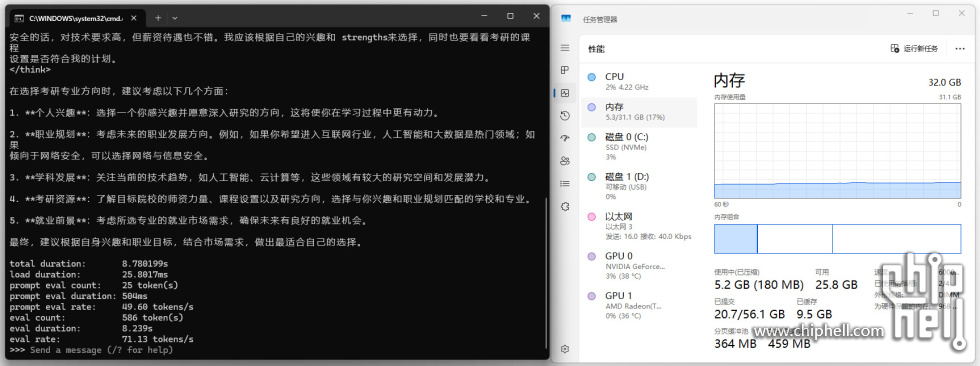Click the 'load duration: 25.8017ms' line
Image resolution: width=980 pixels, height=366 pixels.
tap(89, 274)
